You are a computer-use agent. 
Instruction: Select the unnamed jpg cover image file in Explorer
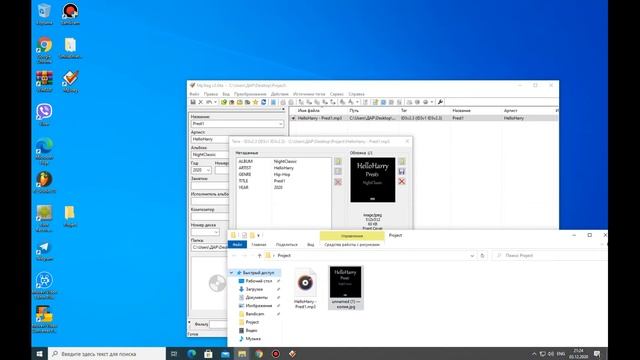(x=346, y=288)
